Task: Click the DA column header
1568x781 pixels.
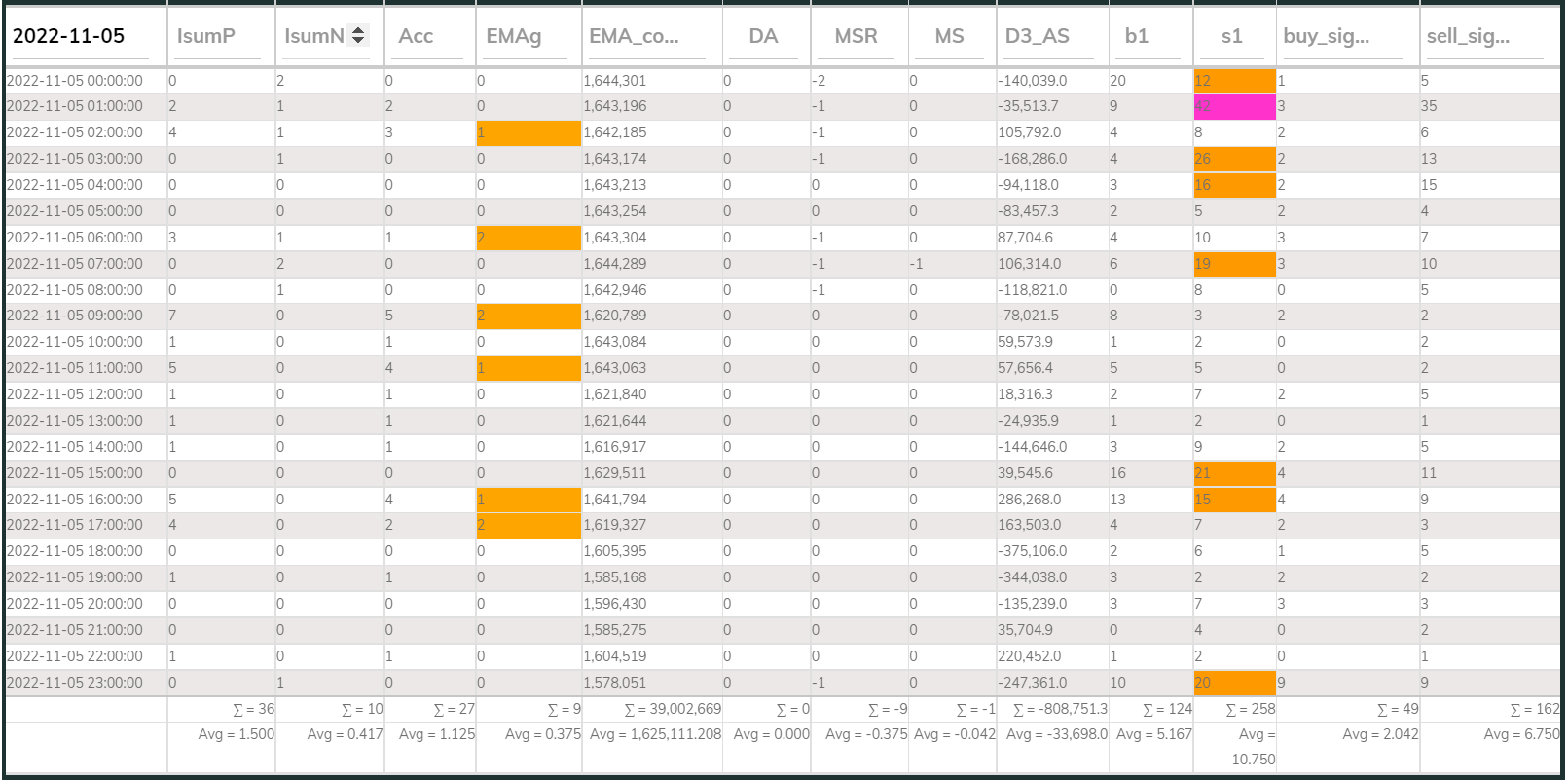Action: (763, 36)
